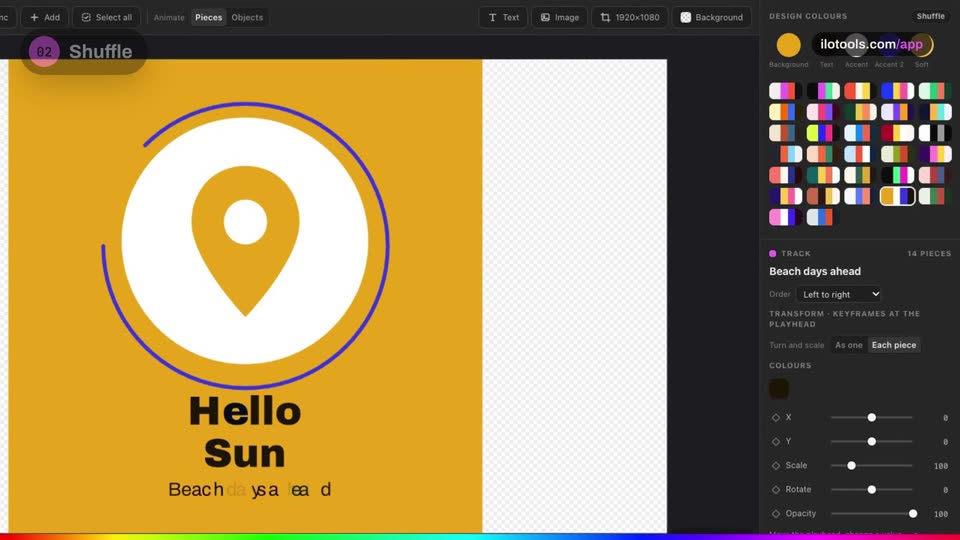Select the 'Hello Sun' headline on canvas
Screen dimensions: 960x540
click(245, 432)
